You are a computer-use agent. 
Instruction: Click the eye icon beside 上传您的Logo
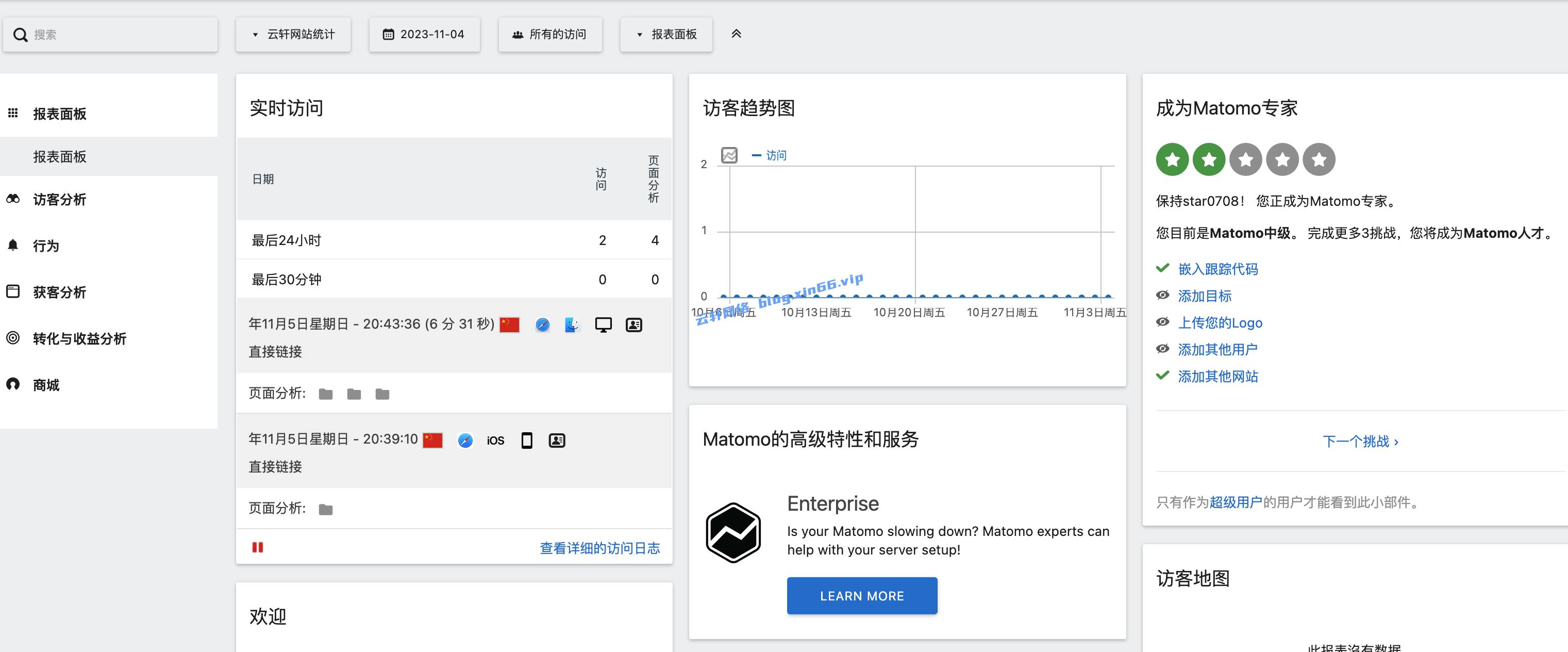(1163, 322)
